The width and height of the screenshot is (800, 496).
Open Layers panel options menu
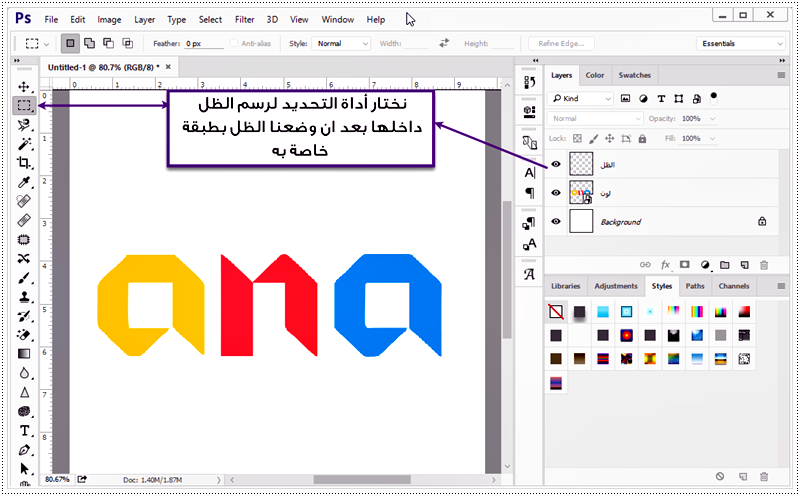(781, 75)
